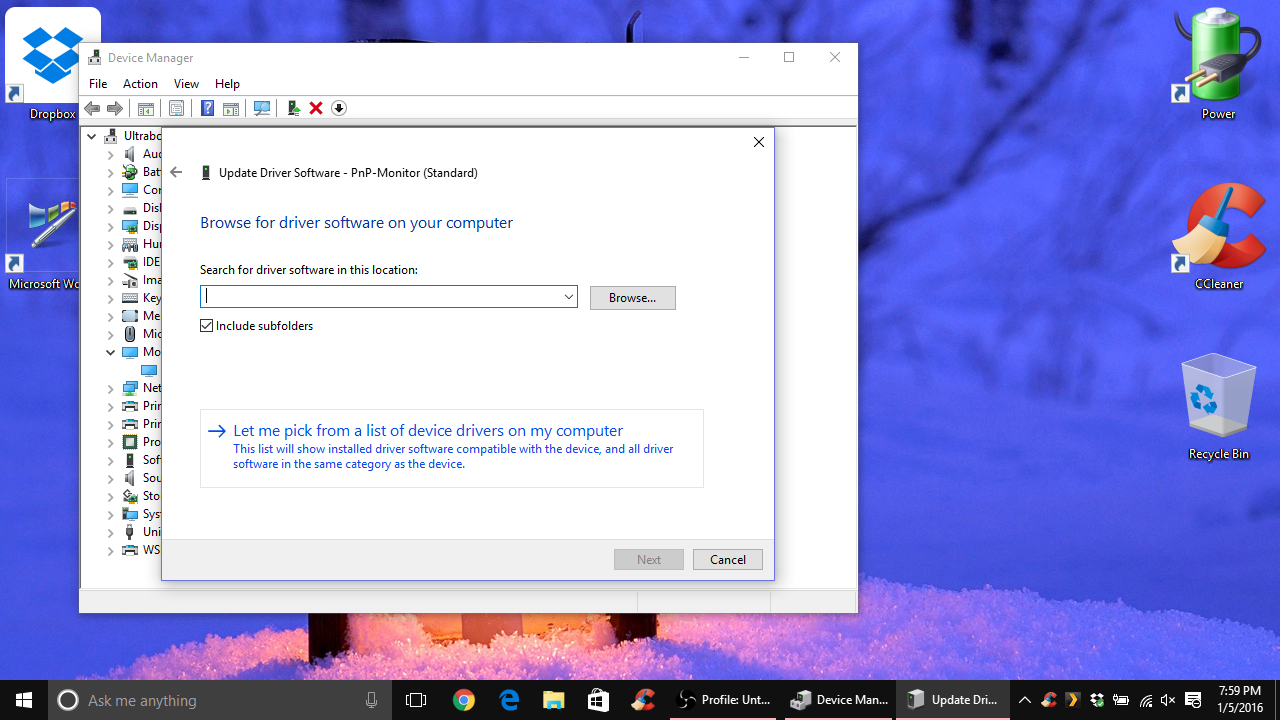The image size is (1280, 720).
Task: Open the Action menu
Action: [x=140, y=84]
